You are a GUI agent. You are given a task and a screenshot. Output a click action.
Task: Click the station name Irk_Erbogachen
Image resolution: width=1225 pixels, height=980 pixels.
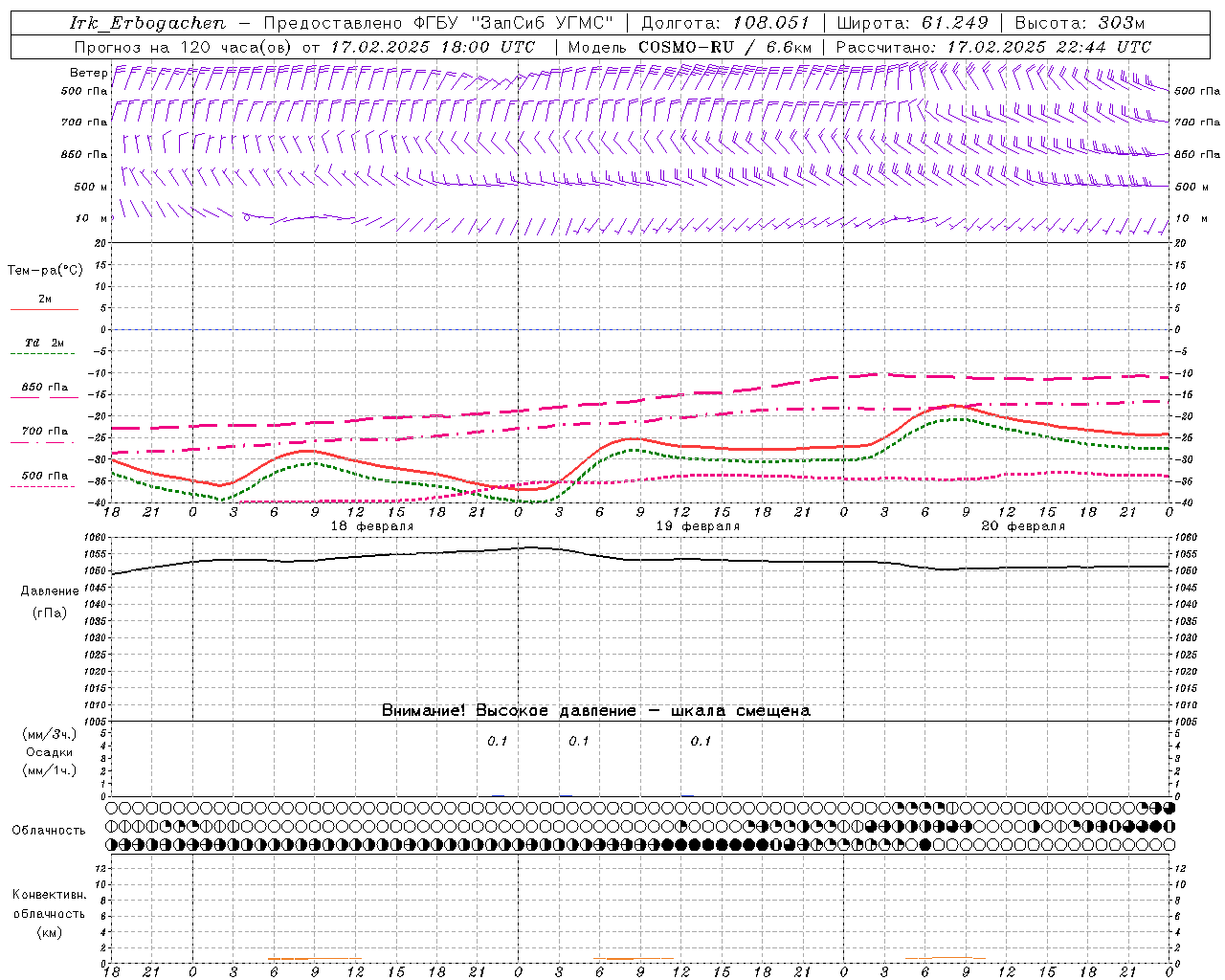tap(148, 23)
